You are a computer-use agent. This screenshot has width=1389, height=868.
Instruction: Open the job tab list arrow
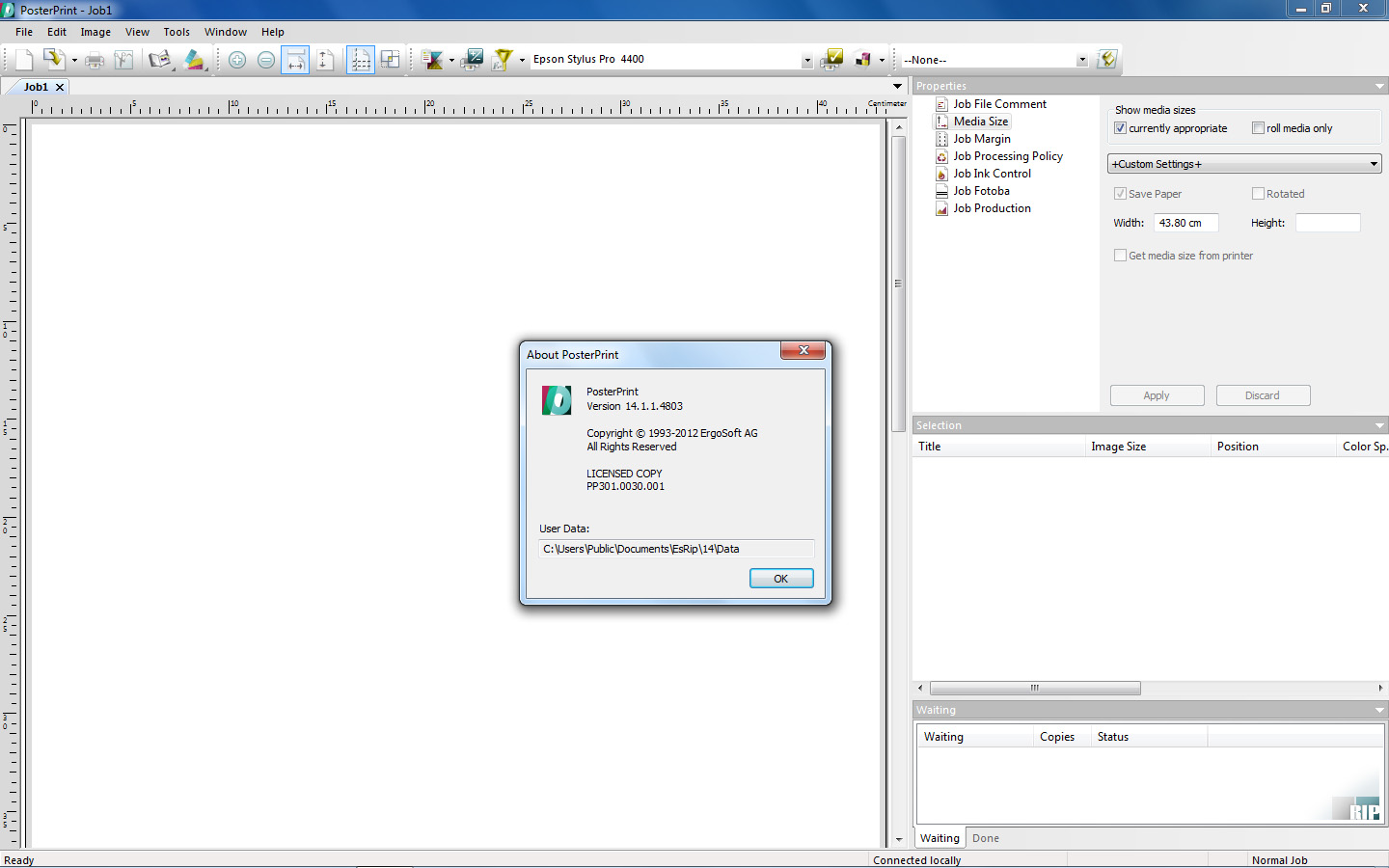click(897, 87)
